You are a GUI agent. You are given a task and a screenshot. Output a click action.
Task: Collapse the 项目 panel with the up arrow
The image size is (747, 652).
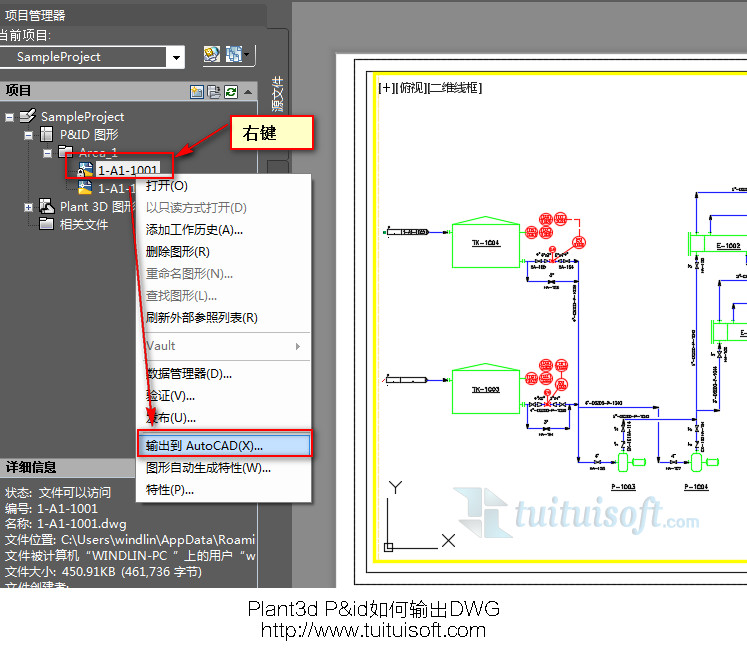click(x=248, y=91)
